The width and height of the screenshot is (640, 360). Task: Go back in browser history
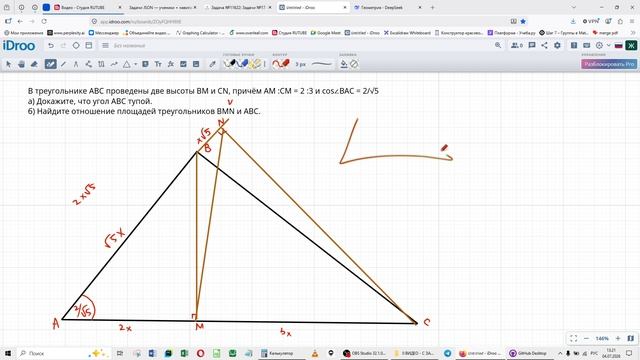point(20,21)
